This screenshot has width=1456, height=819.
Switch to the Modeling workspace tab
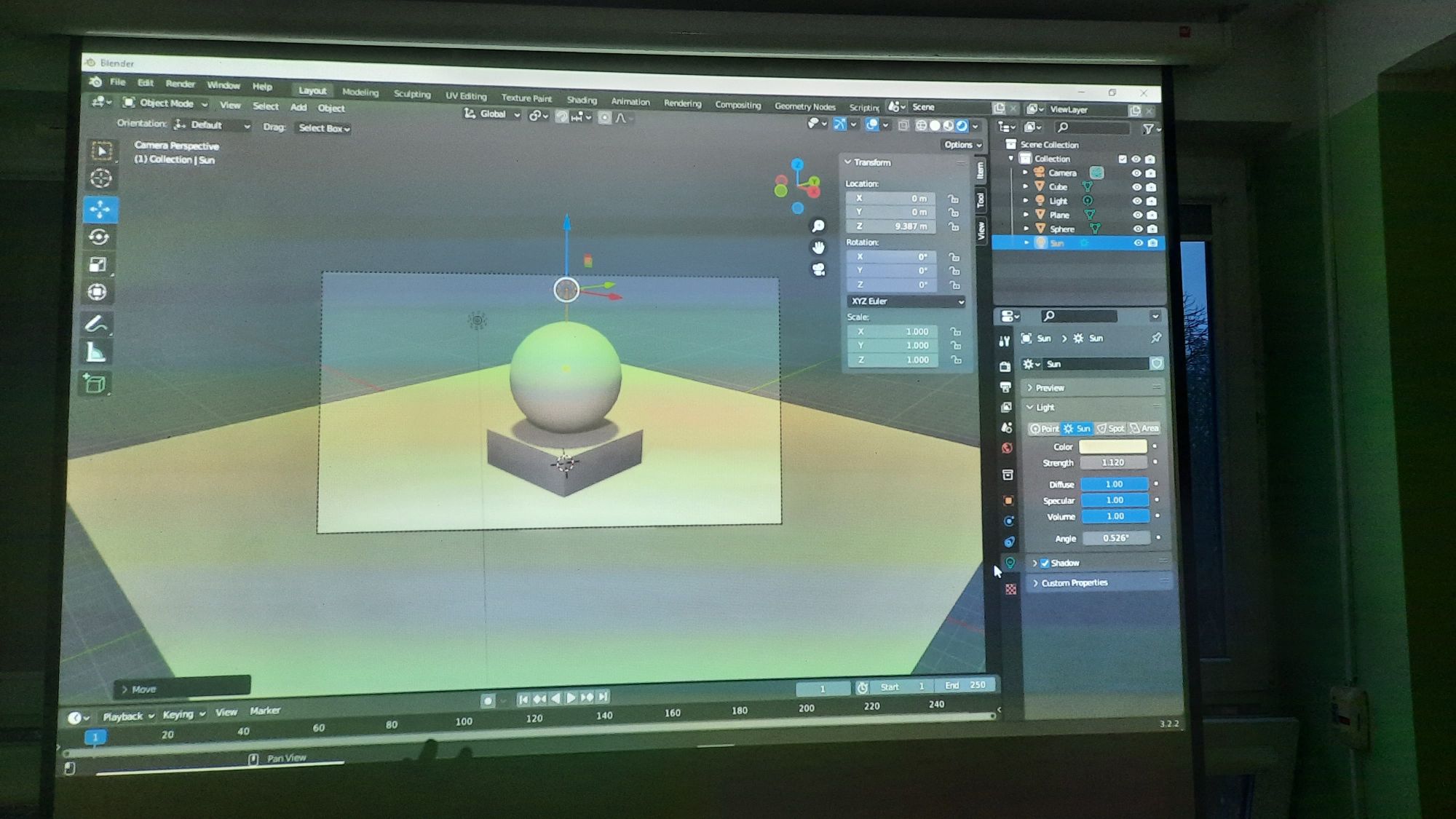tap(360, 92)
